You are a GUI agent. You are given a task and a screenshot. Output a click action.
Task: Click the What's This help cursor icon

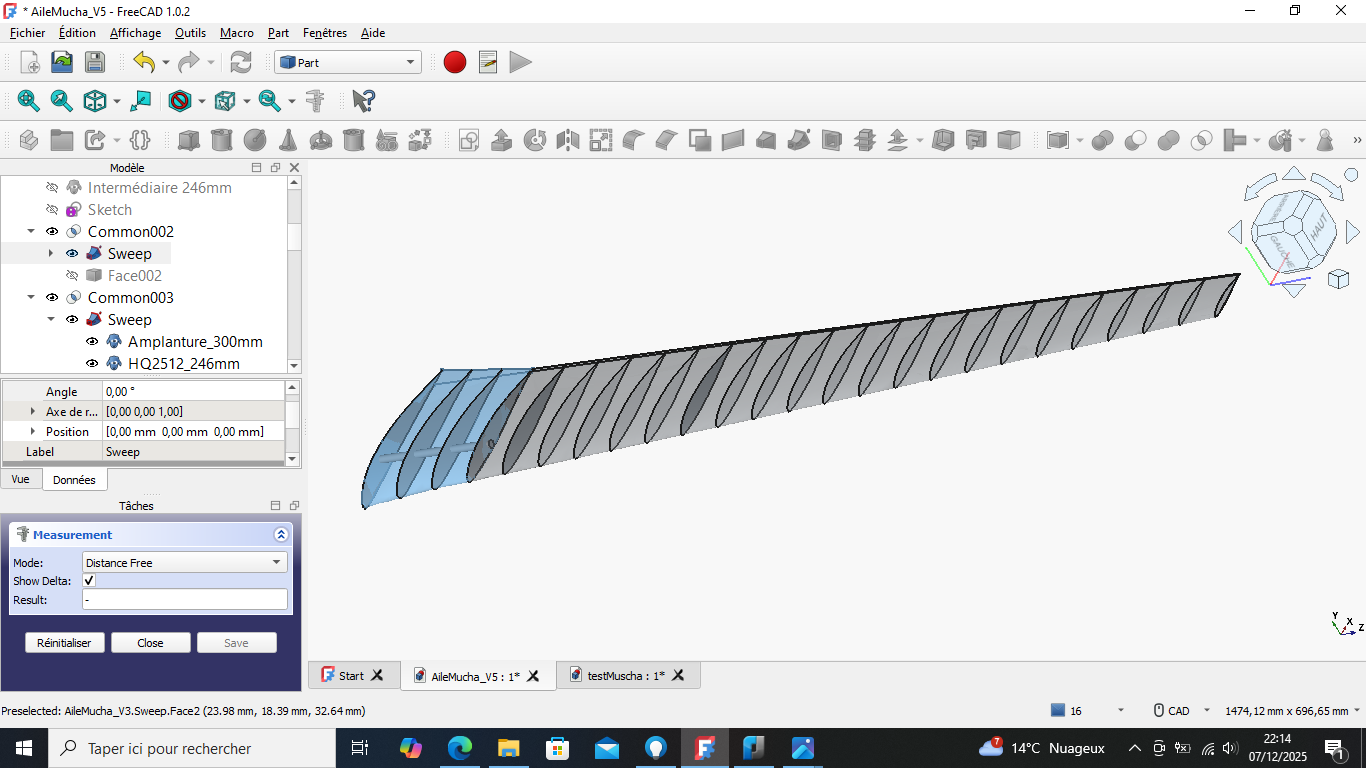click(x=364, y=101)
